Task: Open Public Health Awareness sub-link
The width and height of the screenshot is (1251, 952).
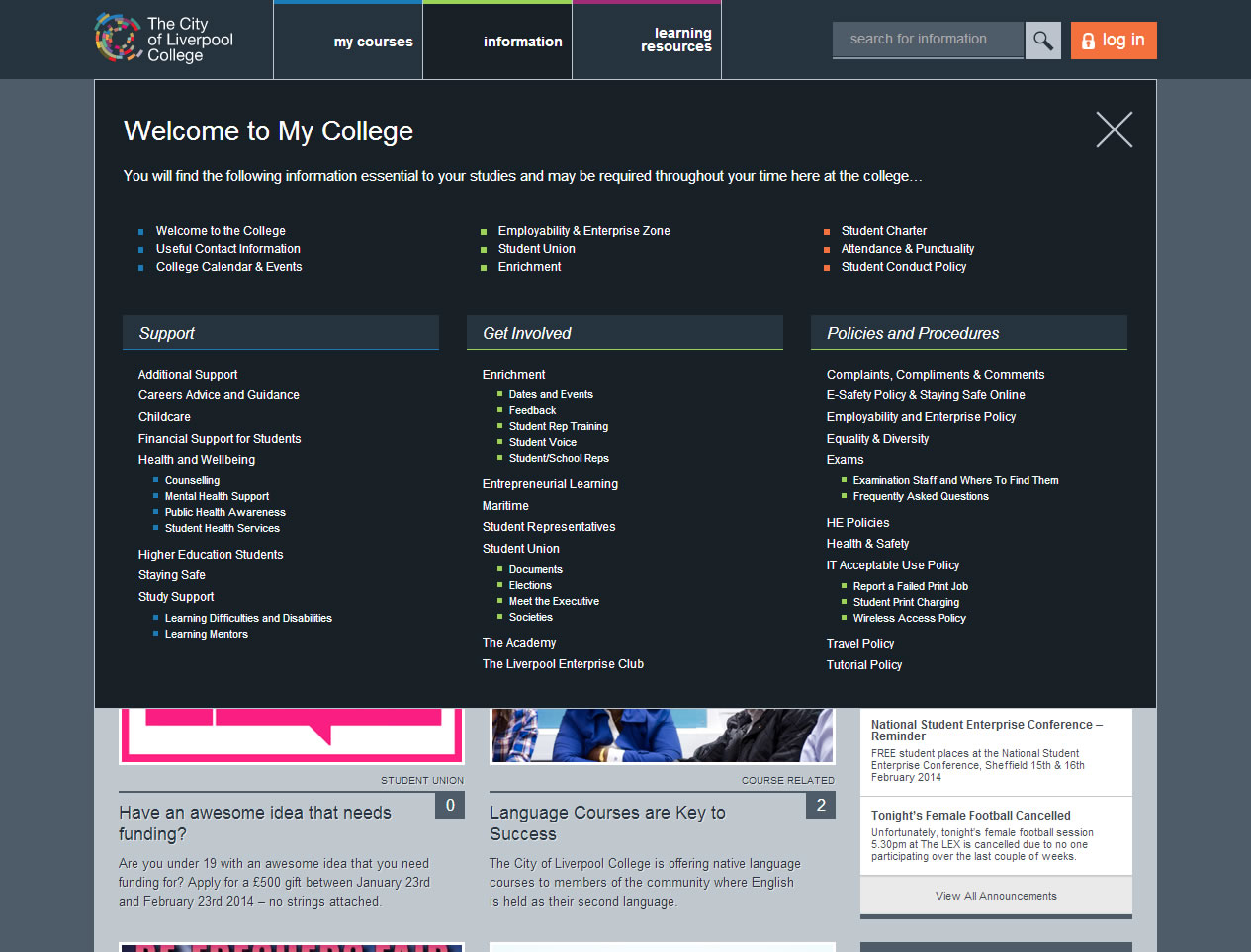Action: (225, 513)
